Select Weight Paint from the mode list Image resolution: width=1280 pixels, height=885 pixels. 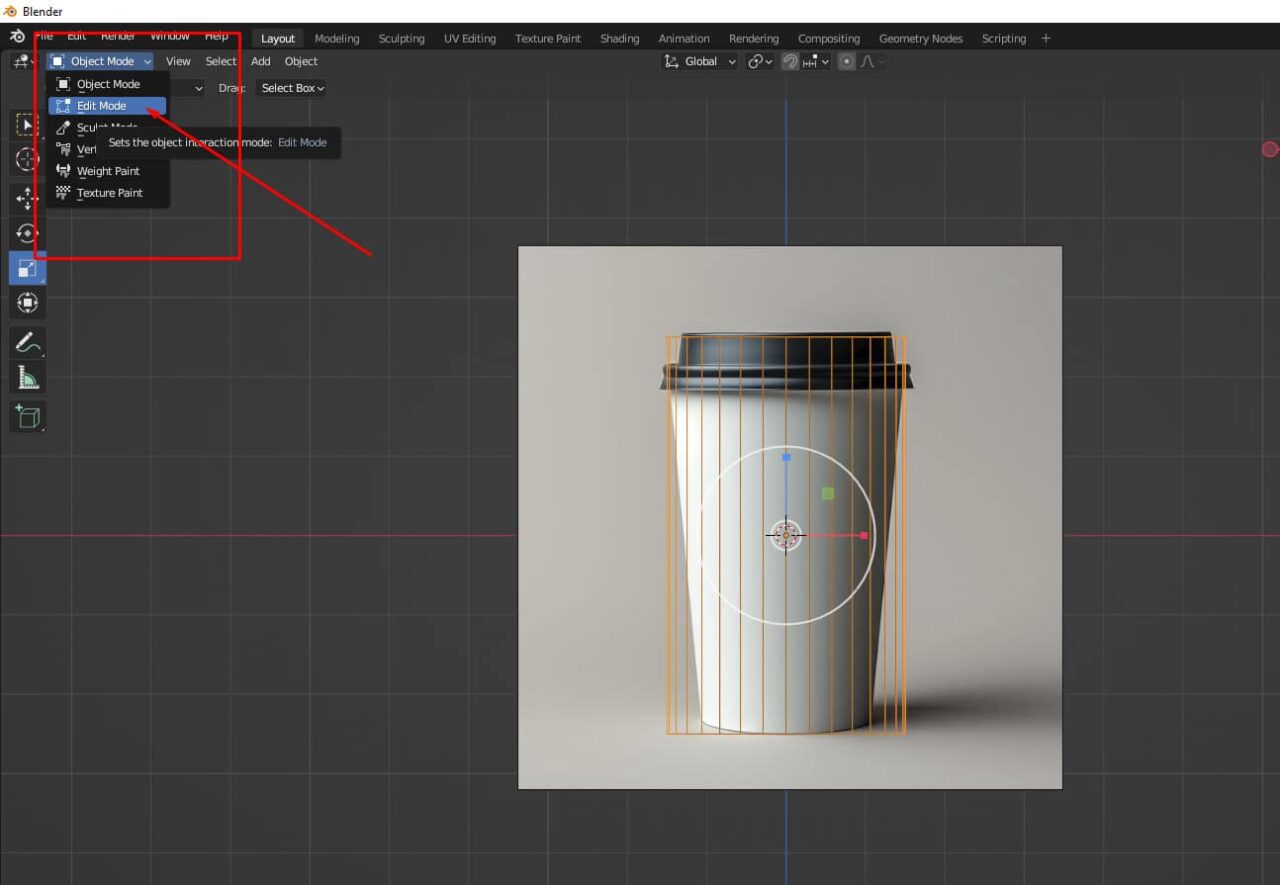coord(108,171)
